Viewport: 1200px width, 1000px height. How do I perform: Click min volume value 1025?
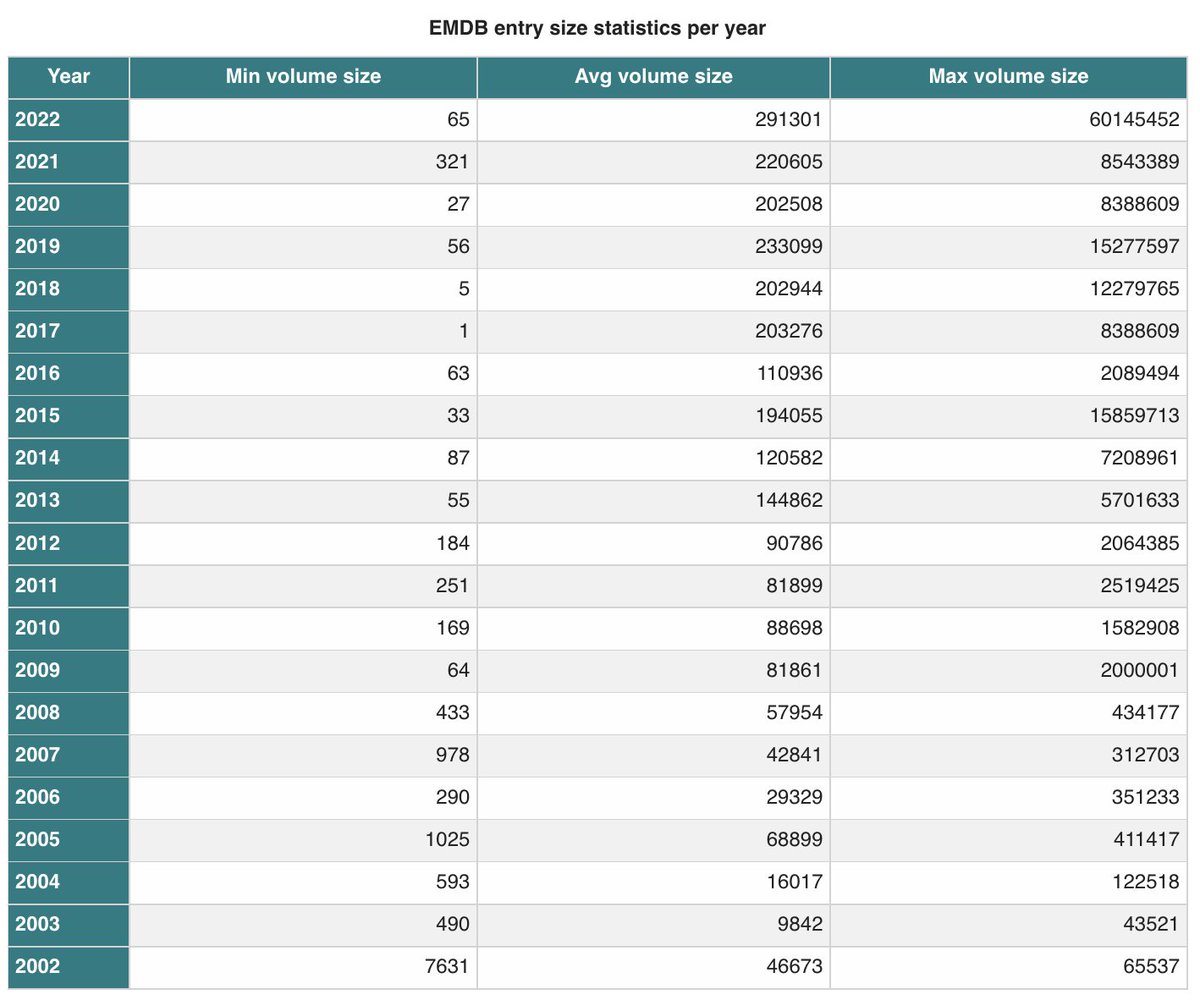pos(447,840)
